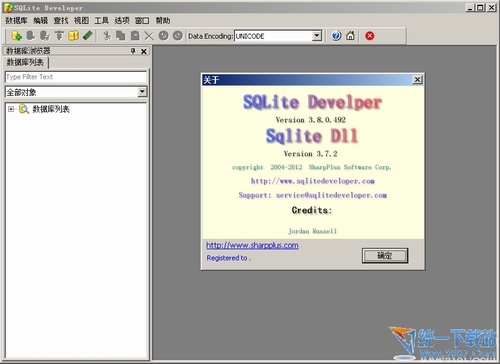Click the 确定 button in About dialog
Image resolution: width=500 pixels, height=364 pixels.
(385, 256)
